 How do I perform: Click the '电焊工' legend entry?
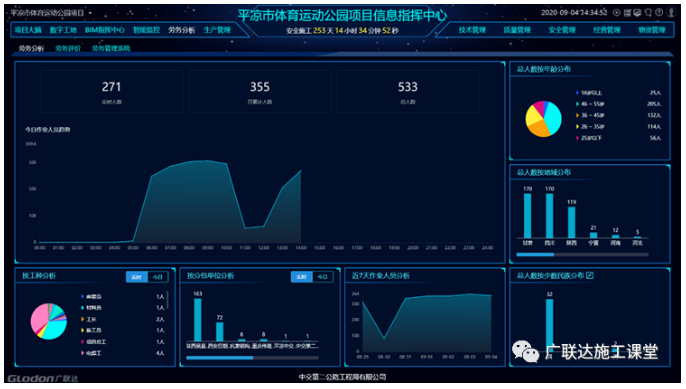(94, 353)
